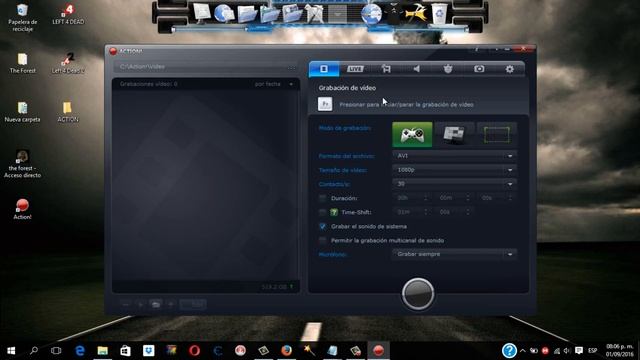Click the blue help icon in tray
Viewport: 640px width, 360px height.
509,351
